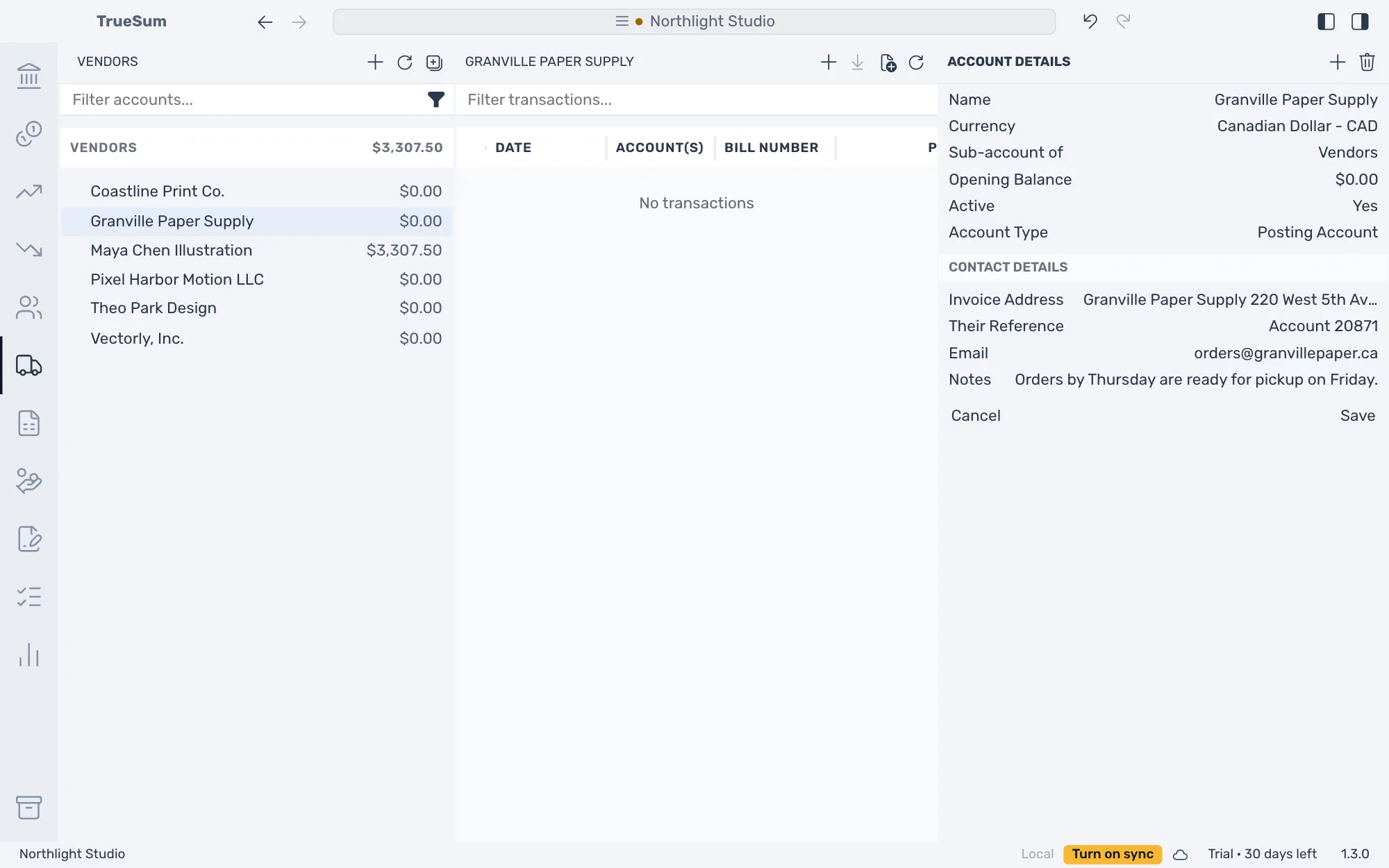Image resolution: width=1389 pixels, height=868 pixels.
Task: Add a new vendor with plus icon
Action: (375, 62)
